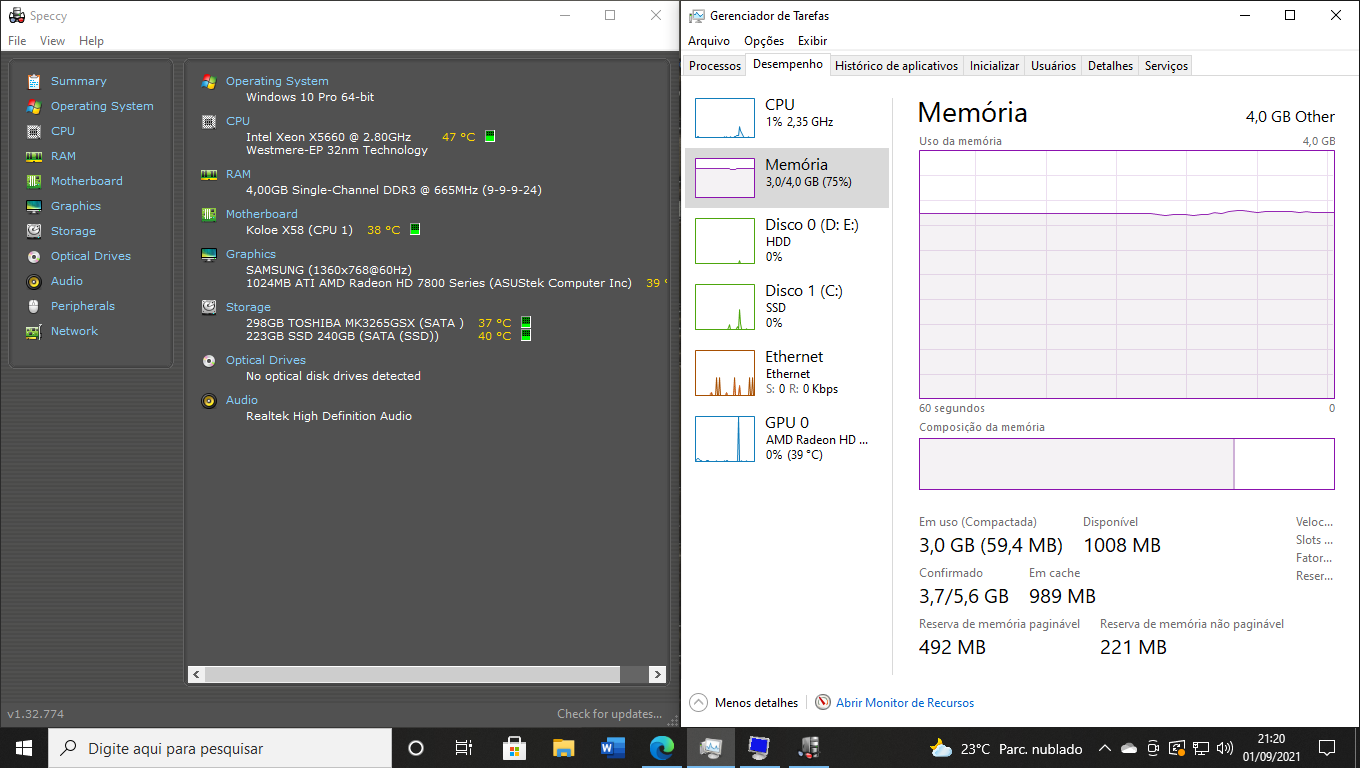Open the Storage heading link in Speccy summary
The image size is (1360, 768).
pos(248,307)
